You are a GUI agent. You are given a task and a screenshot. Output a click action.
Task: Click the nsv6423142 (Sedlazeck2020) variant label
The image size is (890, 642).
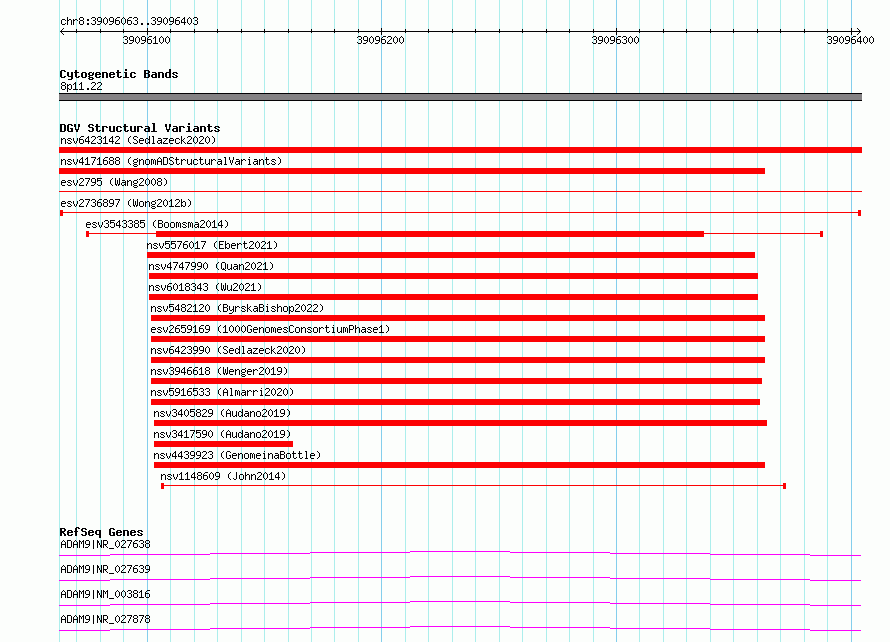click(x=138, y=140)
